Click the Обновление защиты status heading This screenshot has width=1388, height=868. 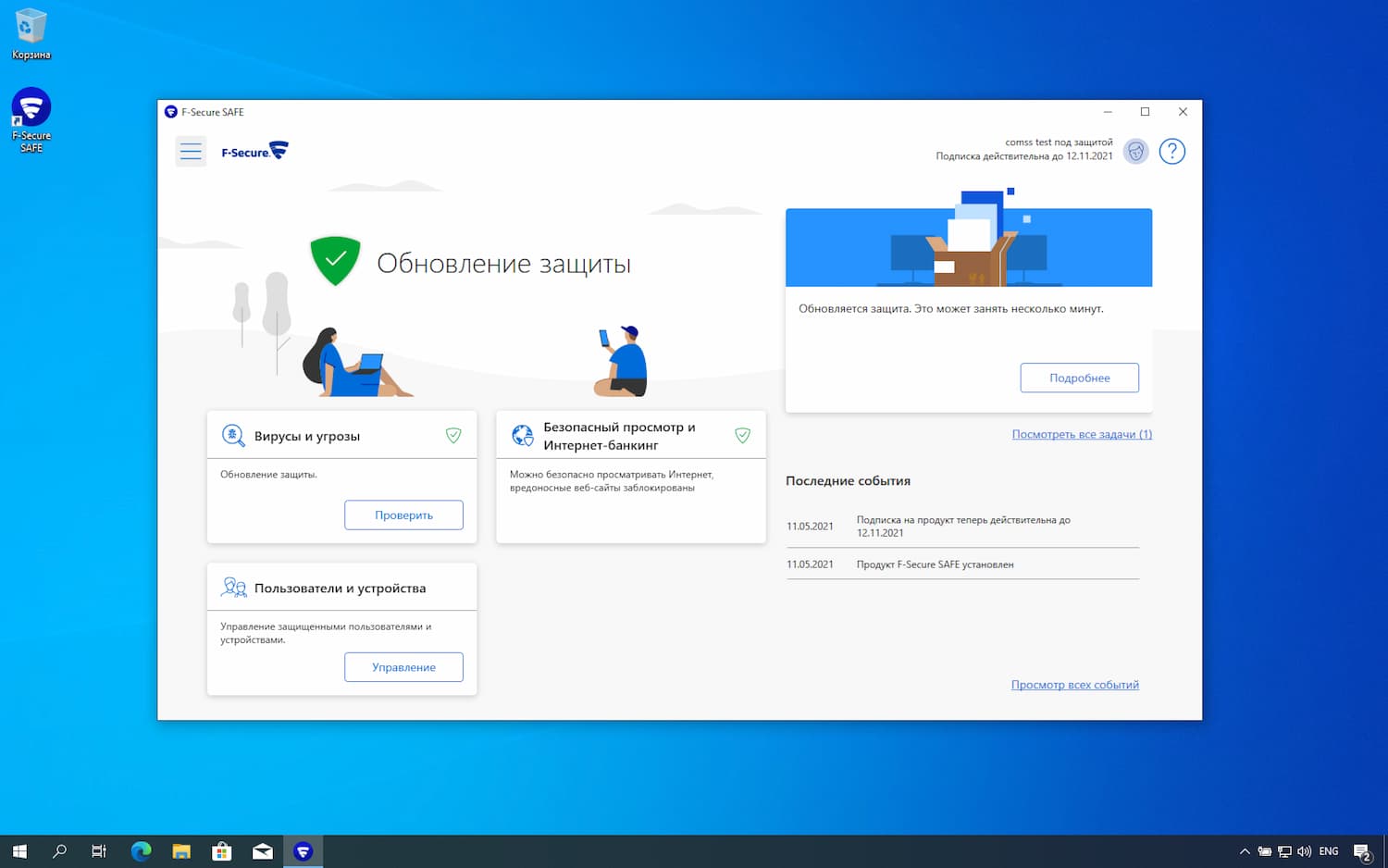point(503,264)
